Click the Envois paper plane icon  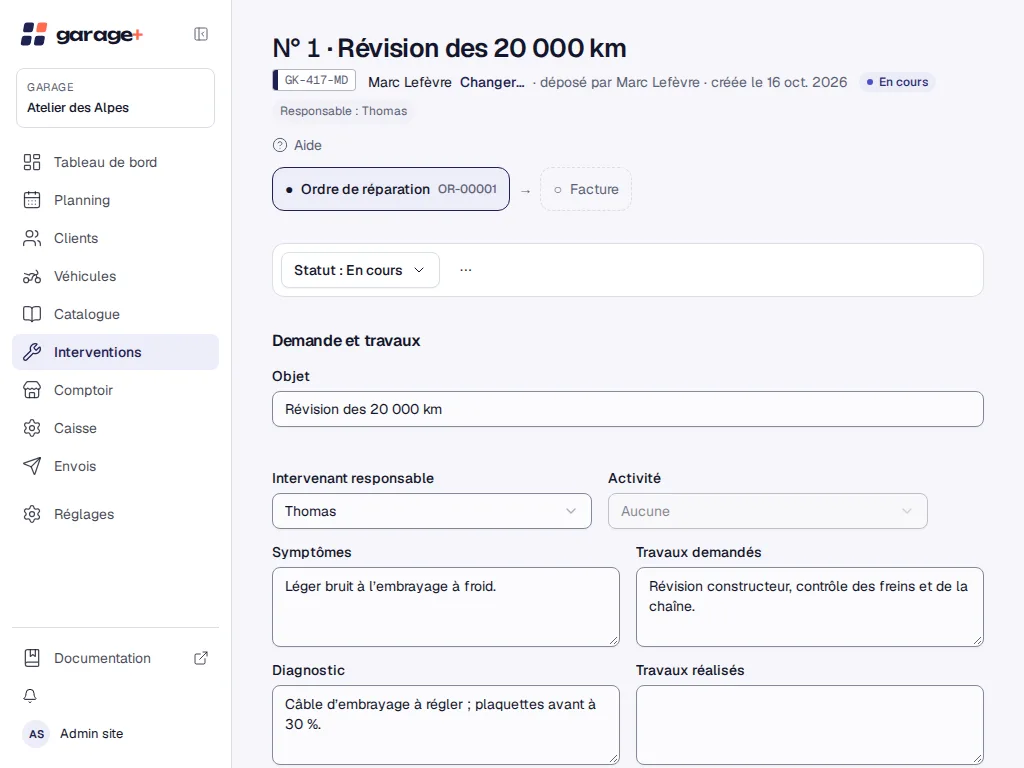(x=32, y=466)
